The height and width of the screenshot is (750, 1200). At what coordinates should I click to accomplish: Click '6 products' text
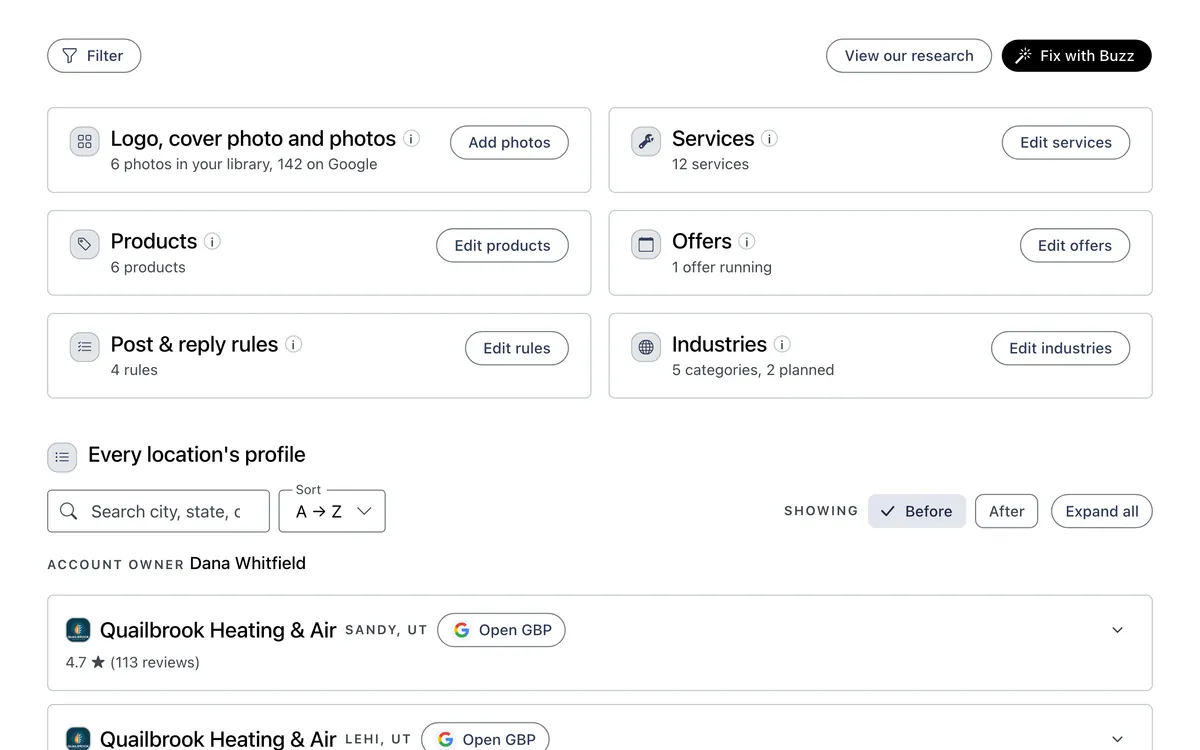[x=148, y=267]
